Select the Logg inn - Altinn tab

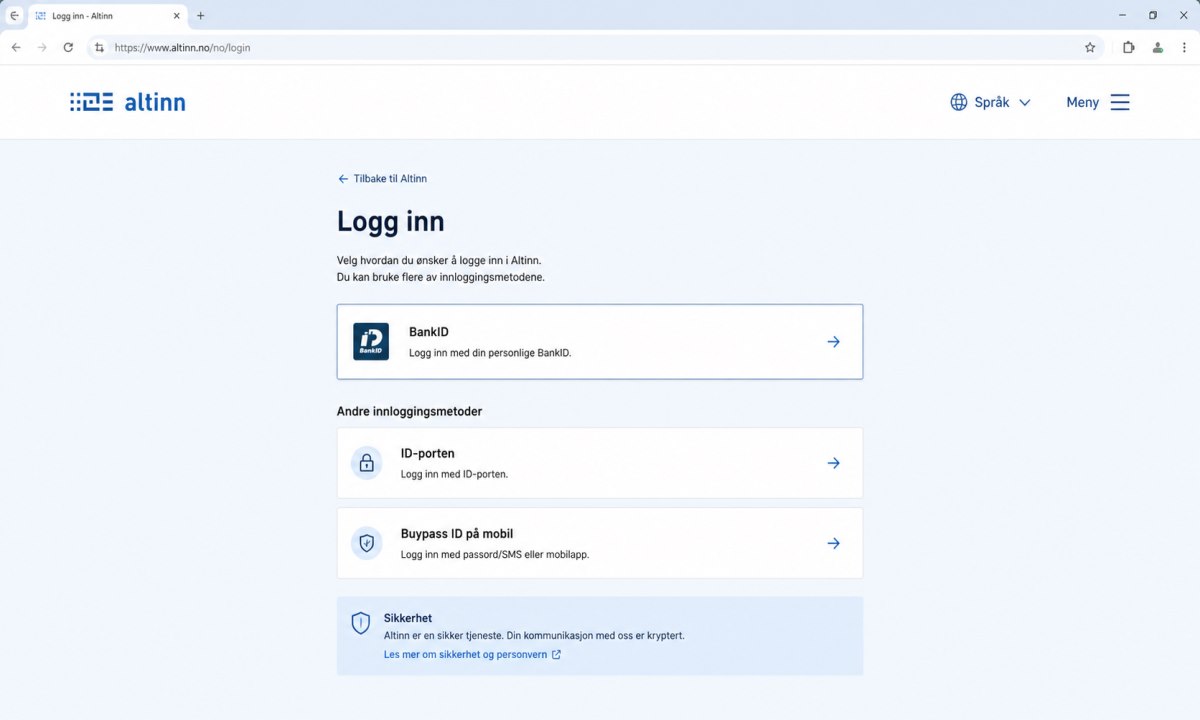107,16
